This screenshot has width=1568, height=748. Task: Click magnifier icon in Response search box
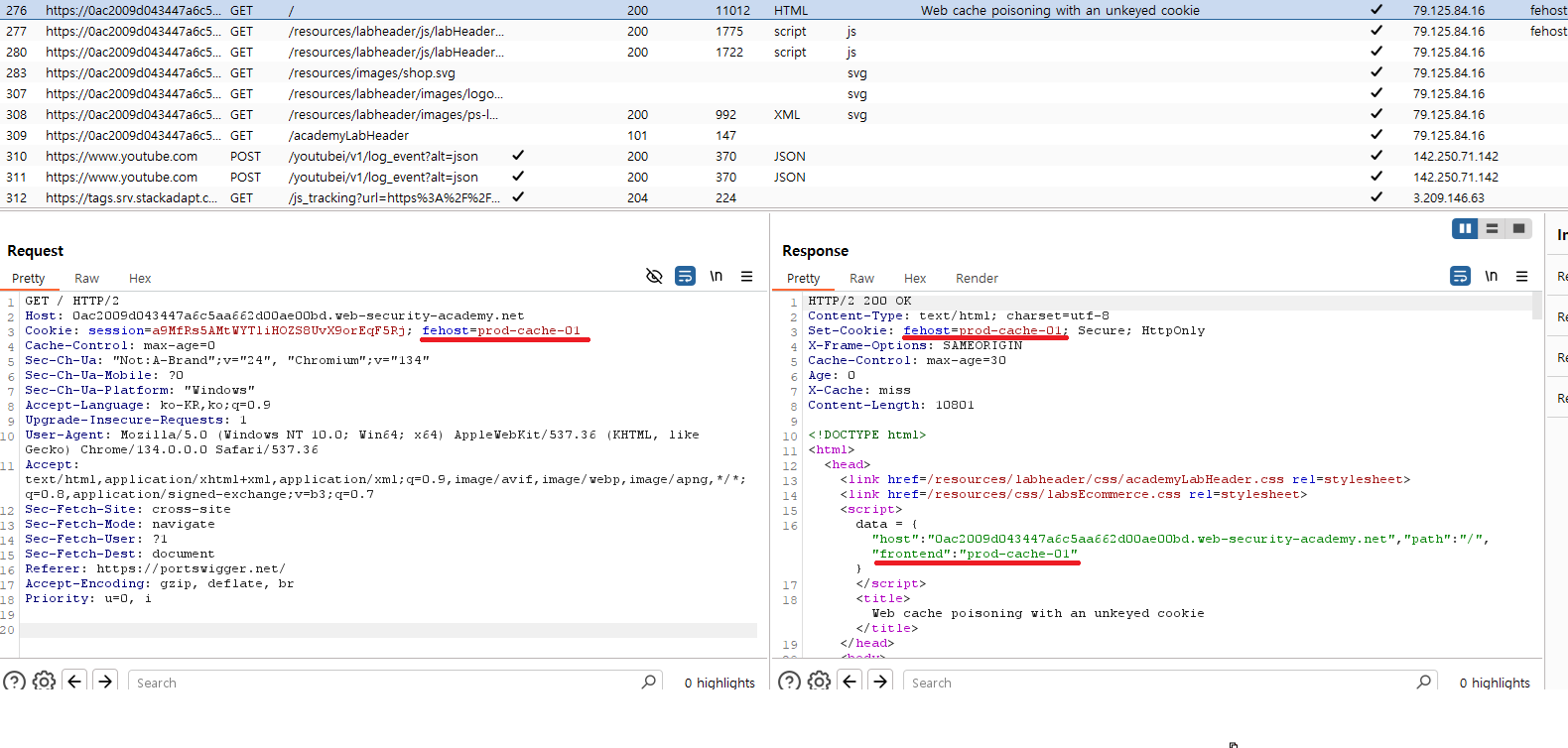coord(1423,682)
